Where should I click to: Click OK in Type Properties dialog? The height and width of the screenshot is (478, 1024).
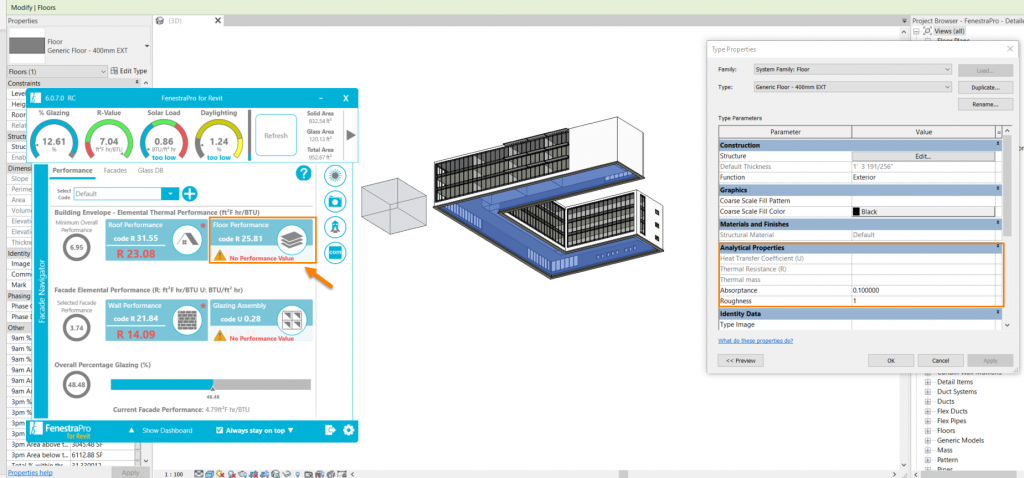click(891, 360)
